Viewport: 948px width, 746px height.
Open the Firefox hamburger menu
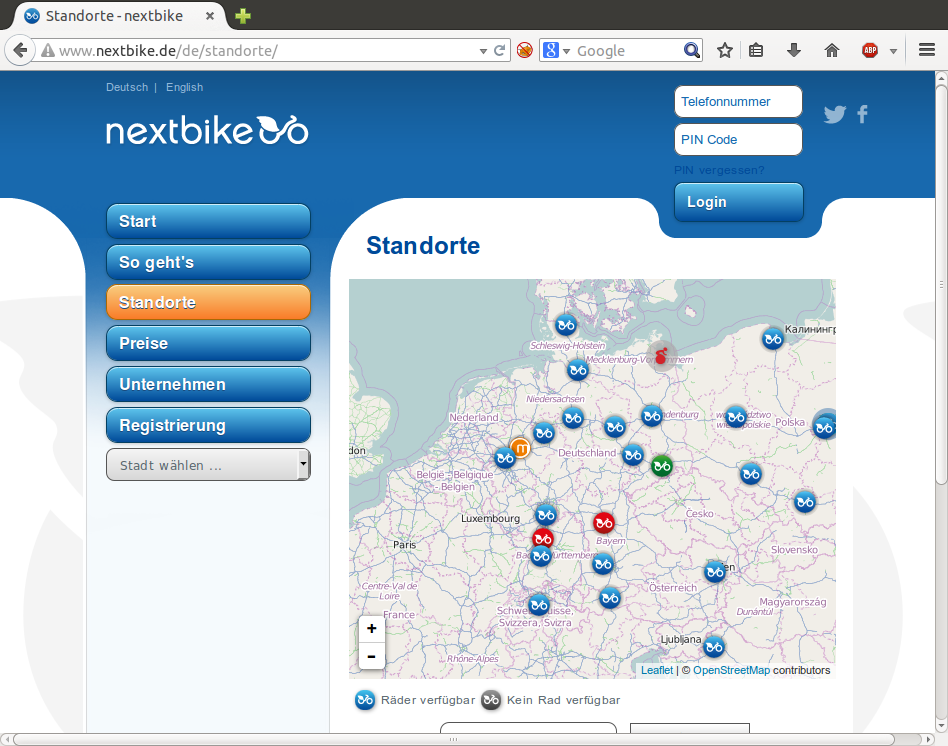(x=927, y=50)
